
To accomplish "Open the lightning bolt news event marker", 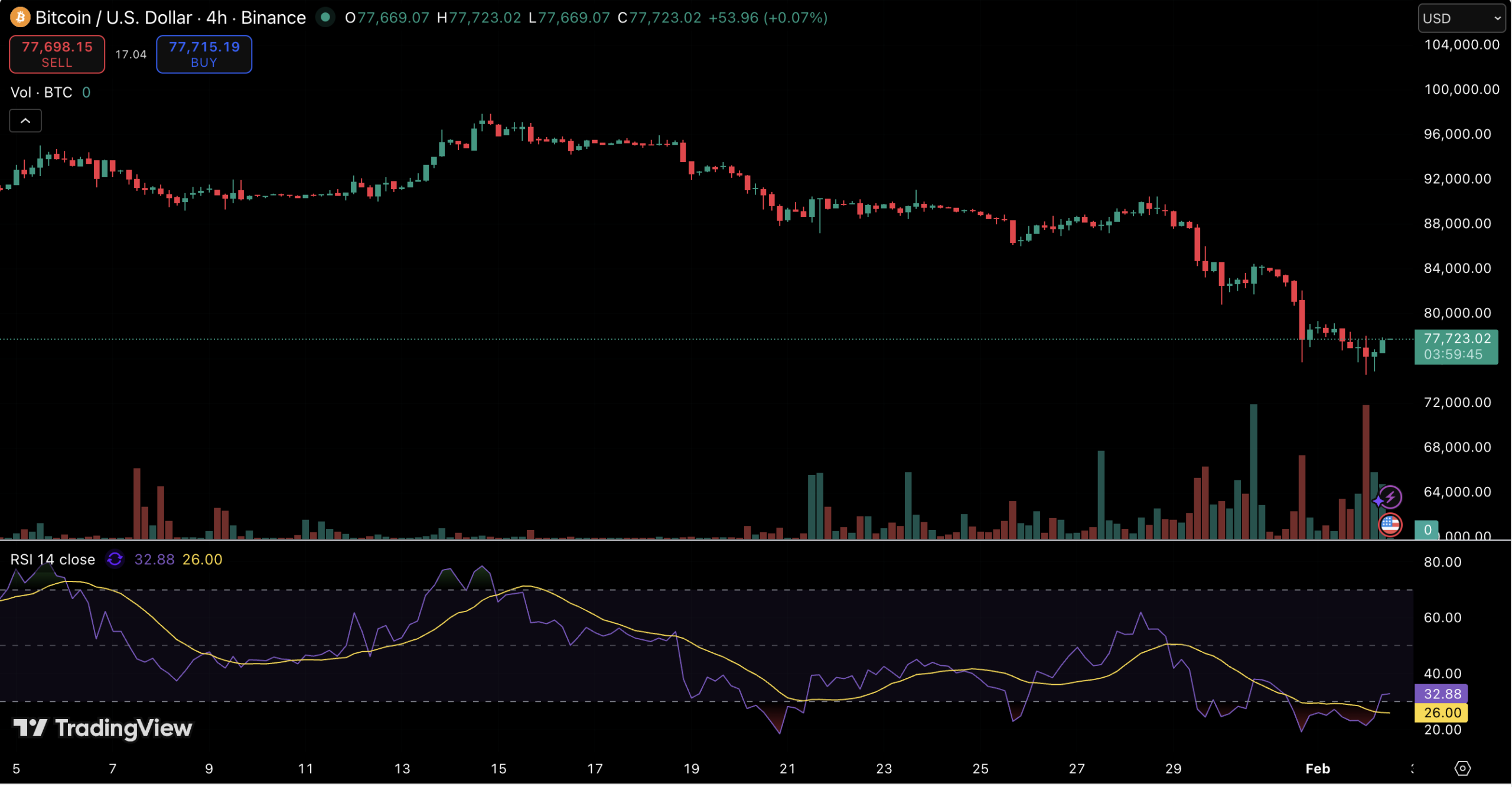I will (1391, 497).
